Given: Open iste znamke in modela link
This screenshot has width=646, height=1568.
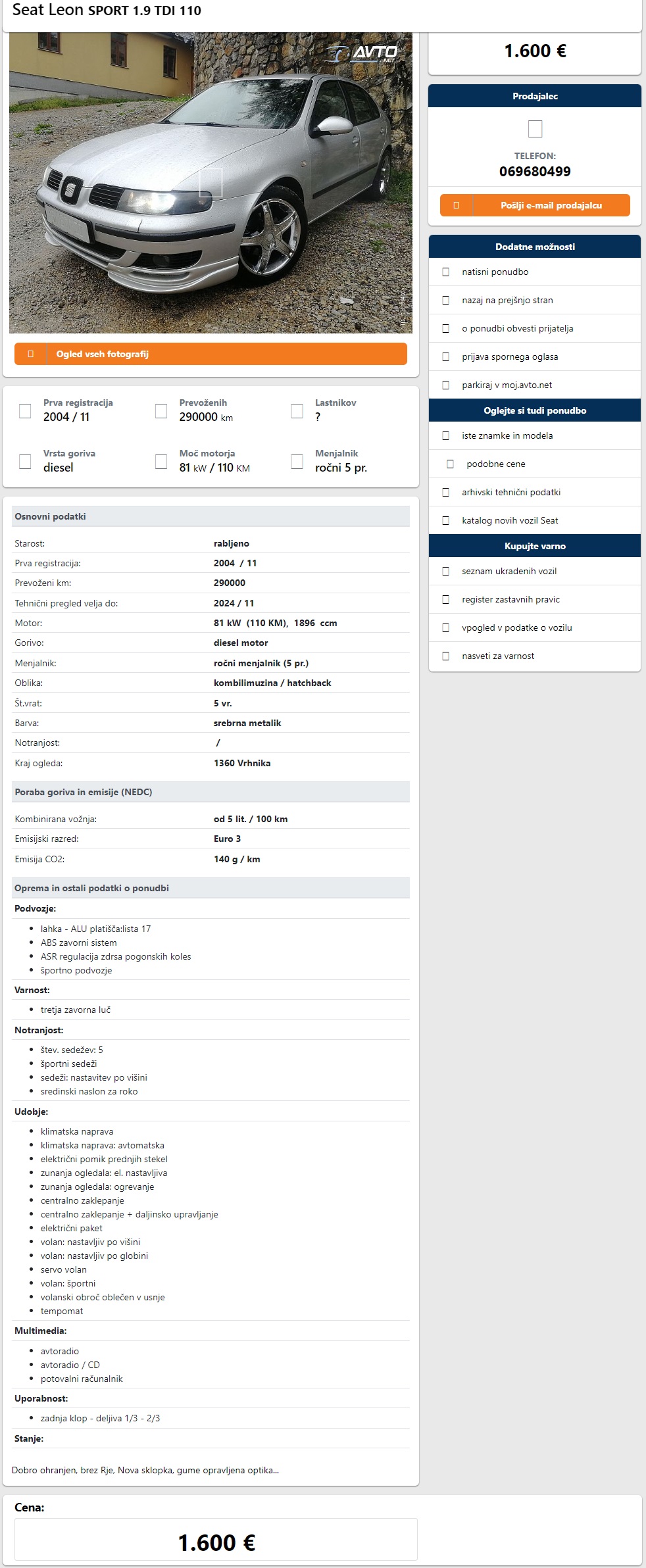Looking at the screenshot, I should coord(507,435).
